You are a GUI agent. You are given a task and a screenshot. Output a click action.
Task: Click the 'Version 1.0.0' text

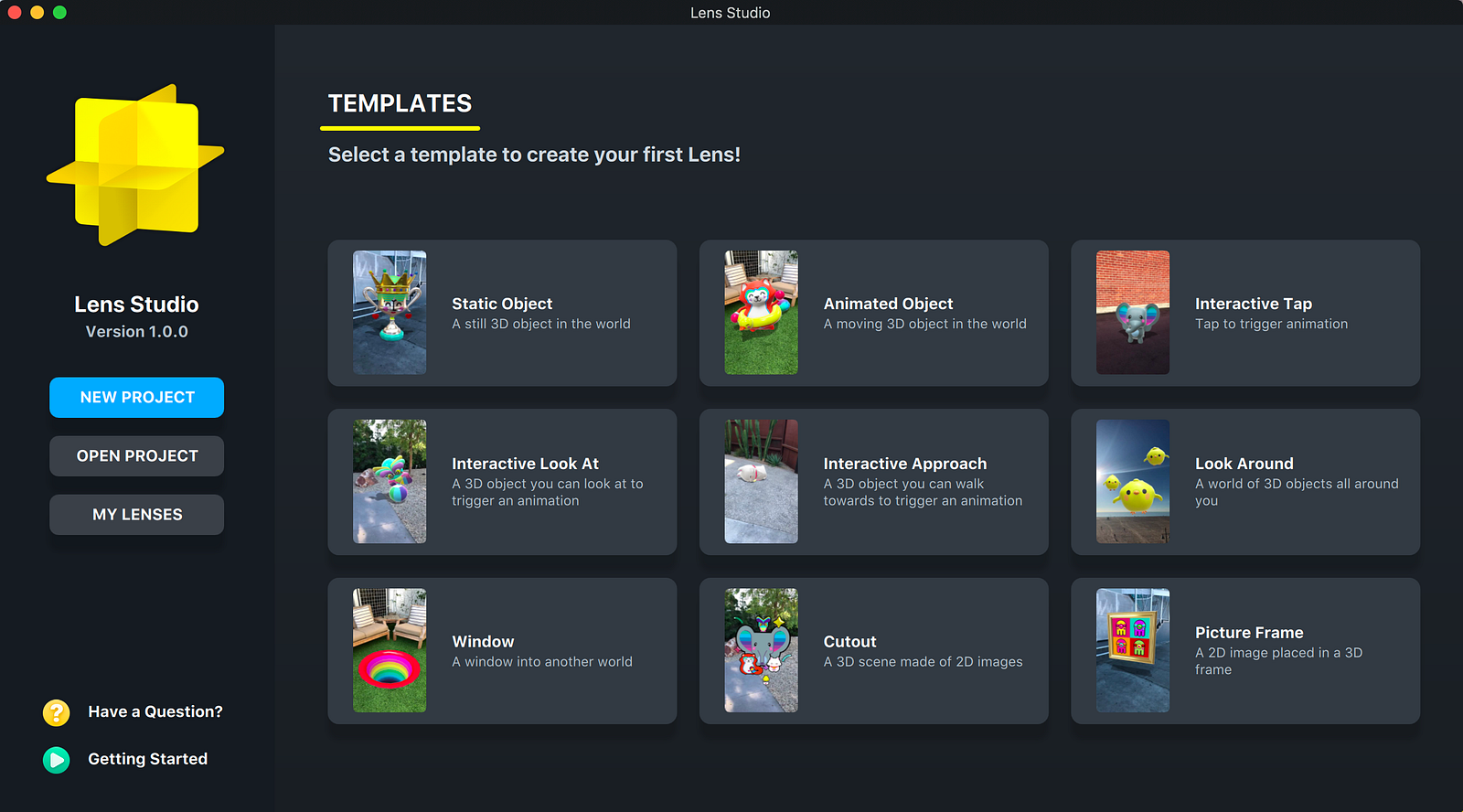coord(137,332)
